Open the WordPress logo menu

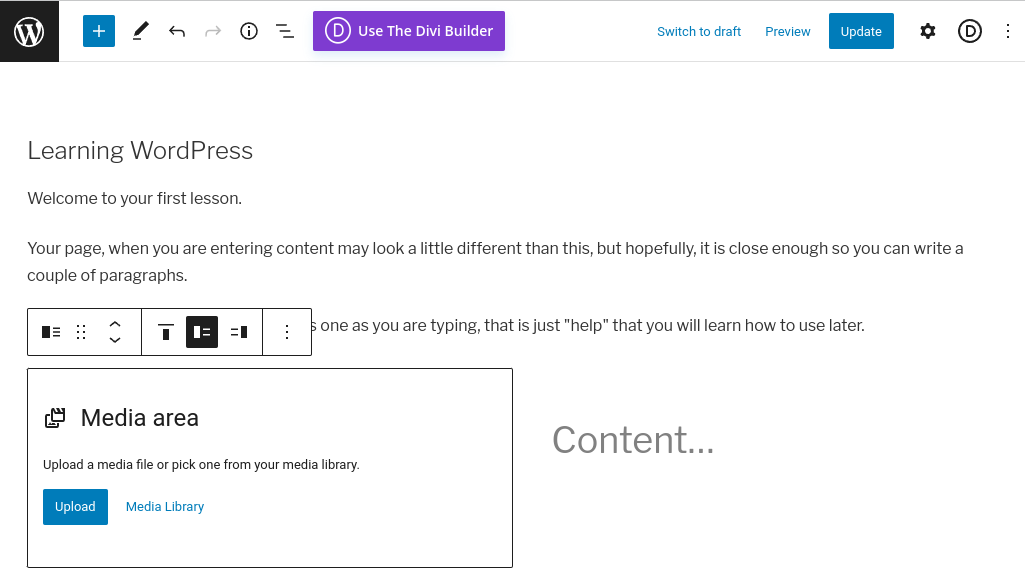29,31
